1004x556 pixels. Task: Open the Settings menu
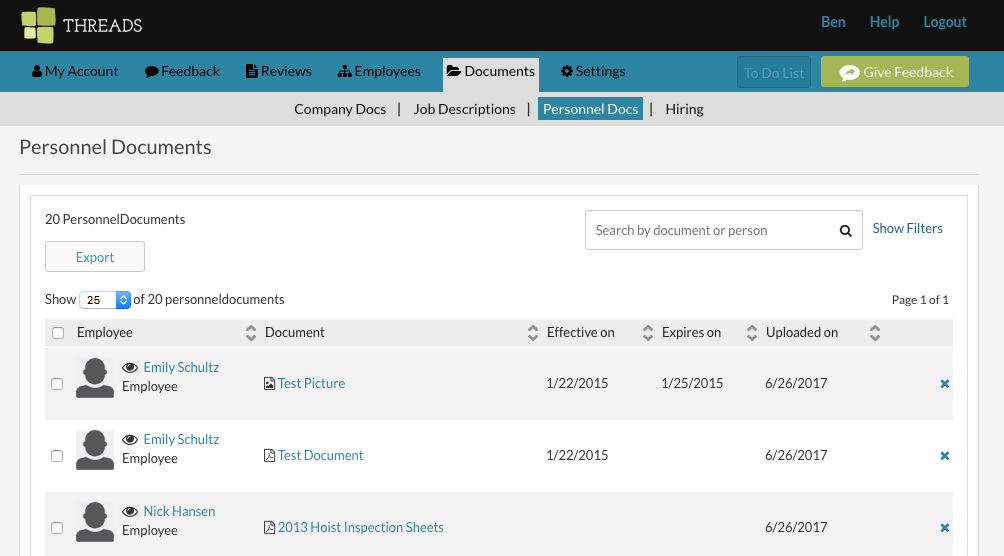point(593,71)
